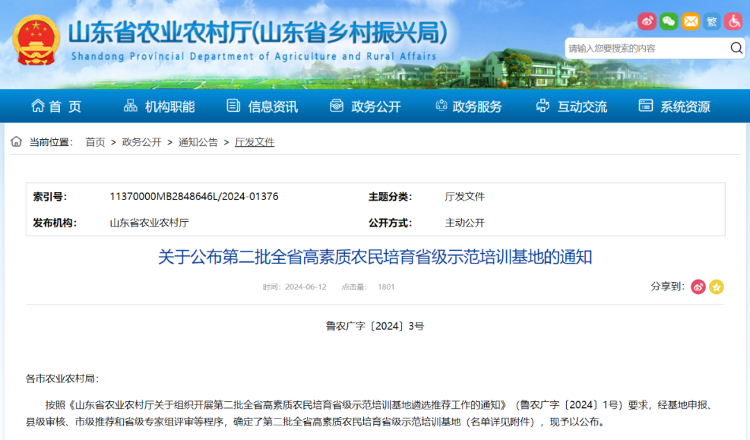The height and width of the screenshot is (440, 750).
Task: Click the magnifier search icon
Action: (735, 48)
